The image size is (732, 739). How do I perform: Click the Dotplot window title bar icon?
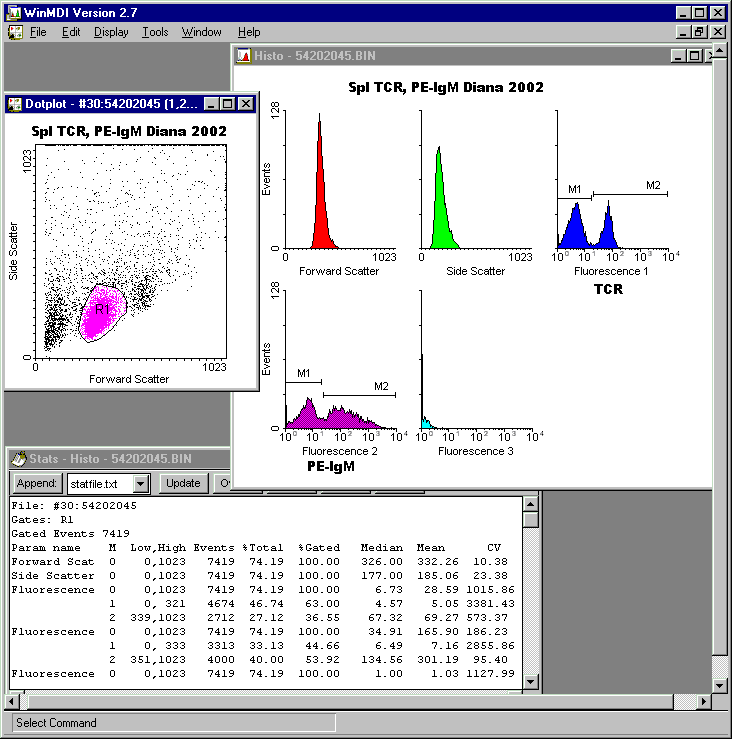tap(14, 104)
